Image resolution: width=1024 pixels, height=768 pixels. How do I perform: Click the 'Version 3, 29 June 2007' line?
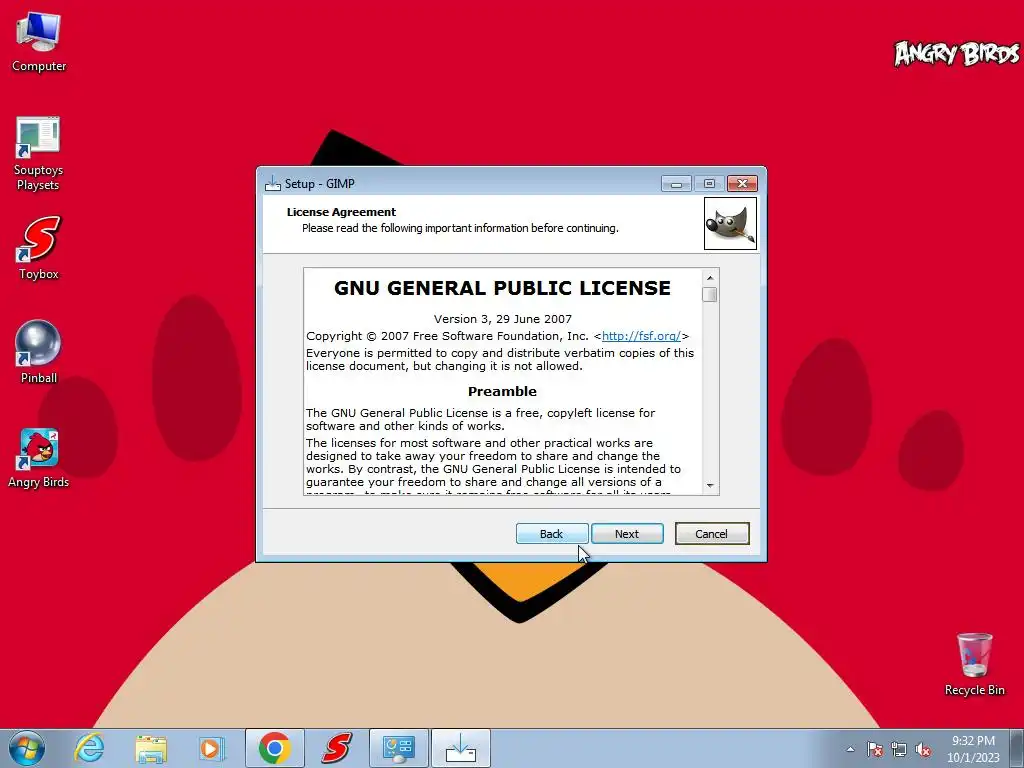tap(503, 319)
